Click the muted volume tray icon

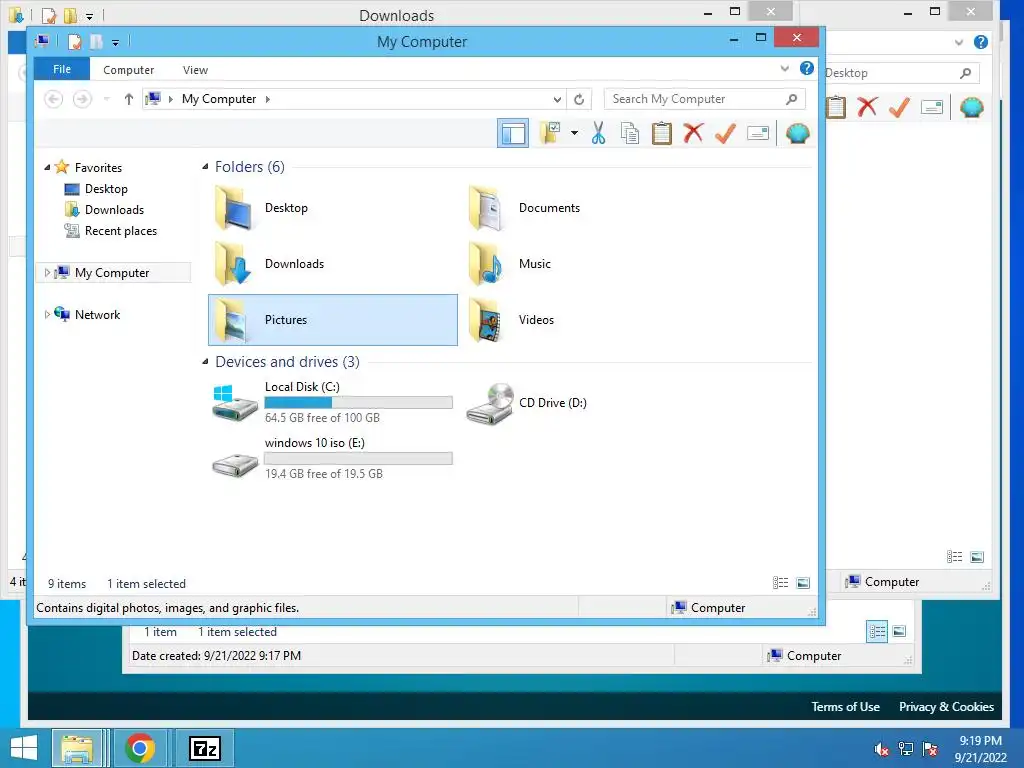point(881,749)
